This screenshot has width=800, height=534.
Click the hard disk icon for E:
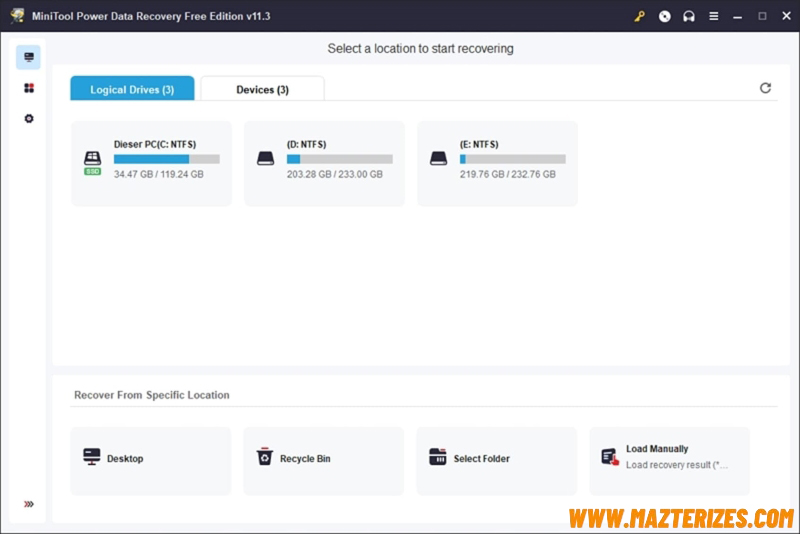pyautogui.click(x=438, y=159)
